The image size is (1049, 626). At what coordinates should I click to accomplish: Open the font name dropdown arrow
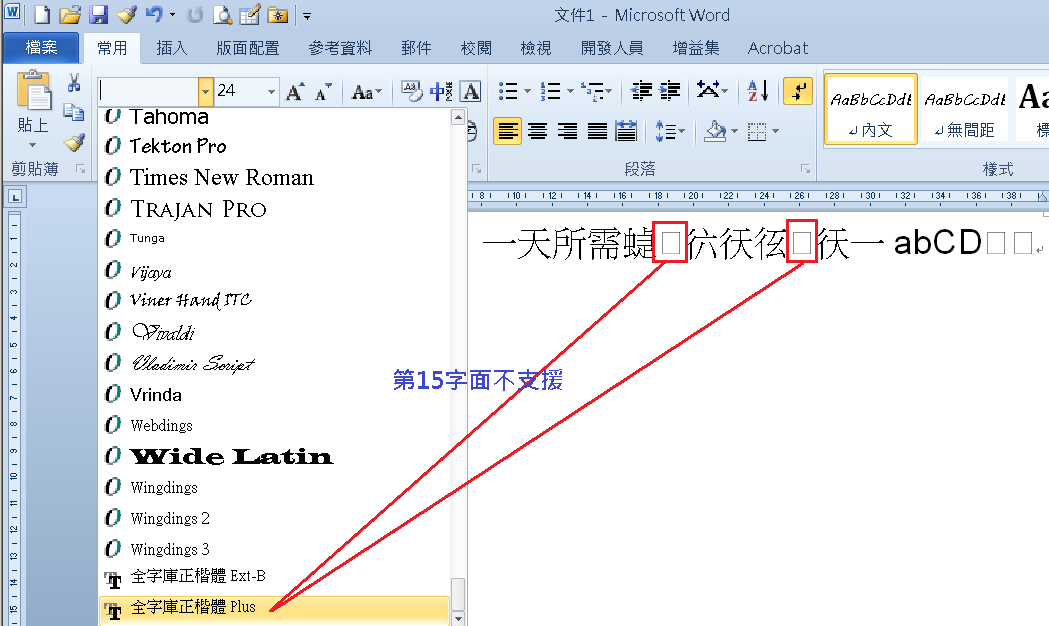[205, 91]
